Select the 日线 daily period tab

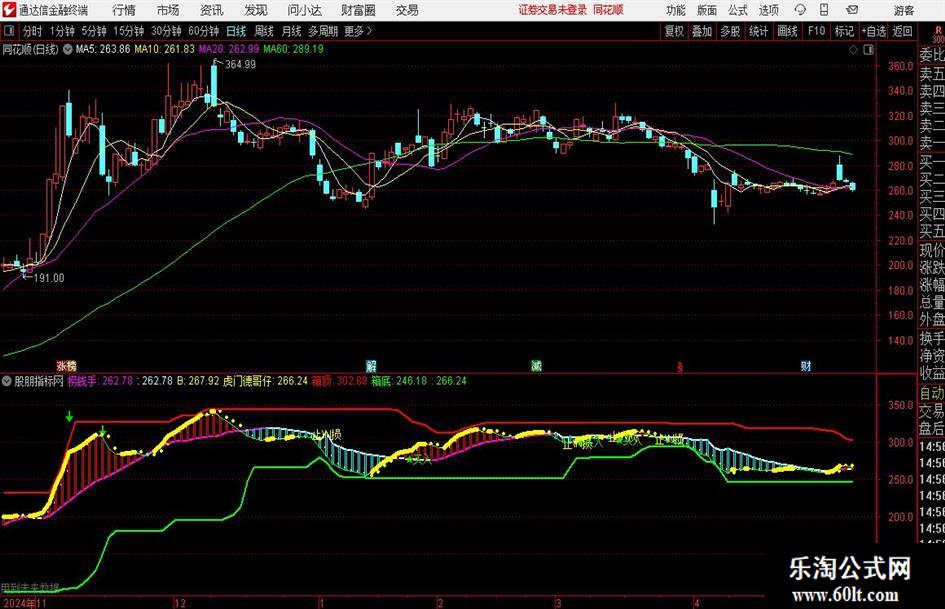coord(236,31)
